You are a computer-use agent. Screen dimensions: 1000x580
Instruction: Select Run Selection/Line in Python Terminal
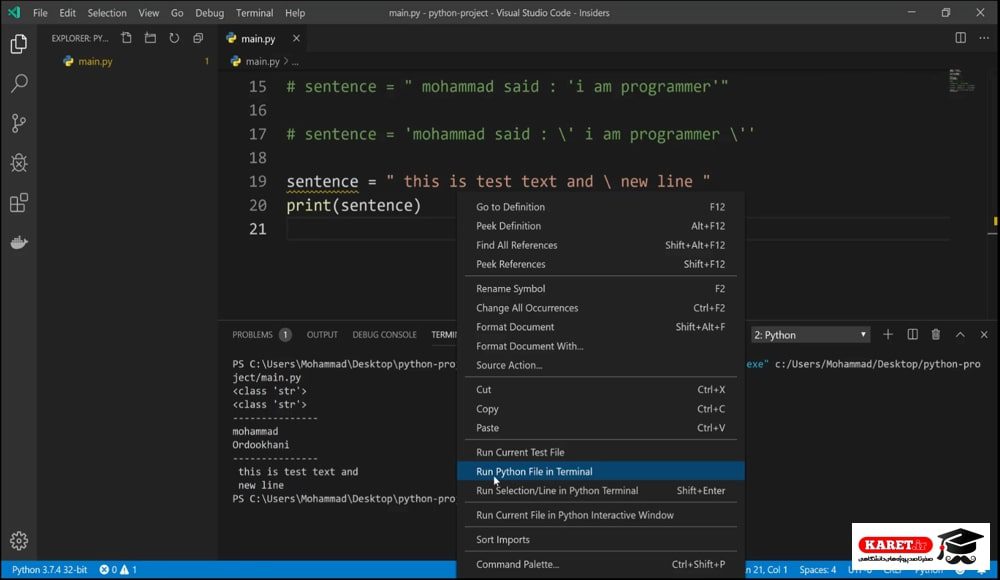click(x=600, y=491)
